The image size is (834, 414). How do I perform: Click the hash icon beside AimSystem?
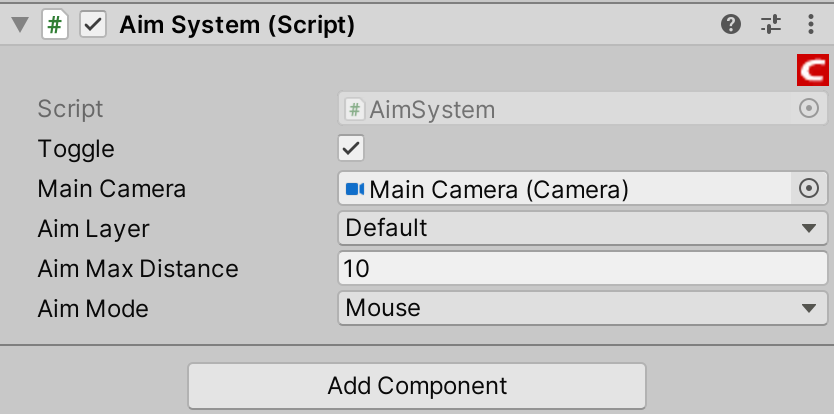[x=355, y=110]
